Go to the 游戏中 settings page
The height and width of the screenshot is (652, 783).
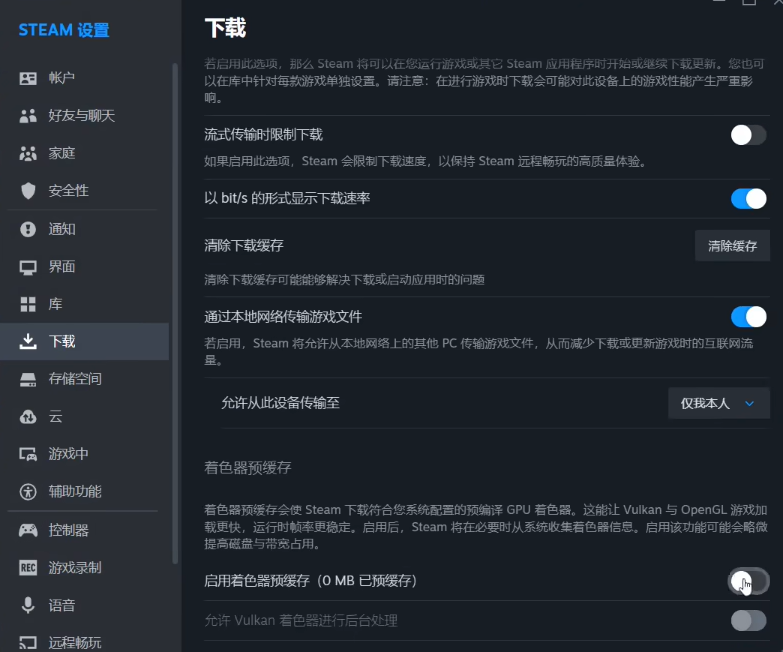click(68, 454)
